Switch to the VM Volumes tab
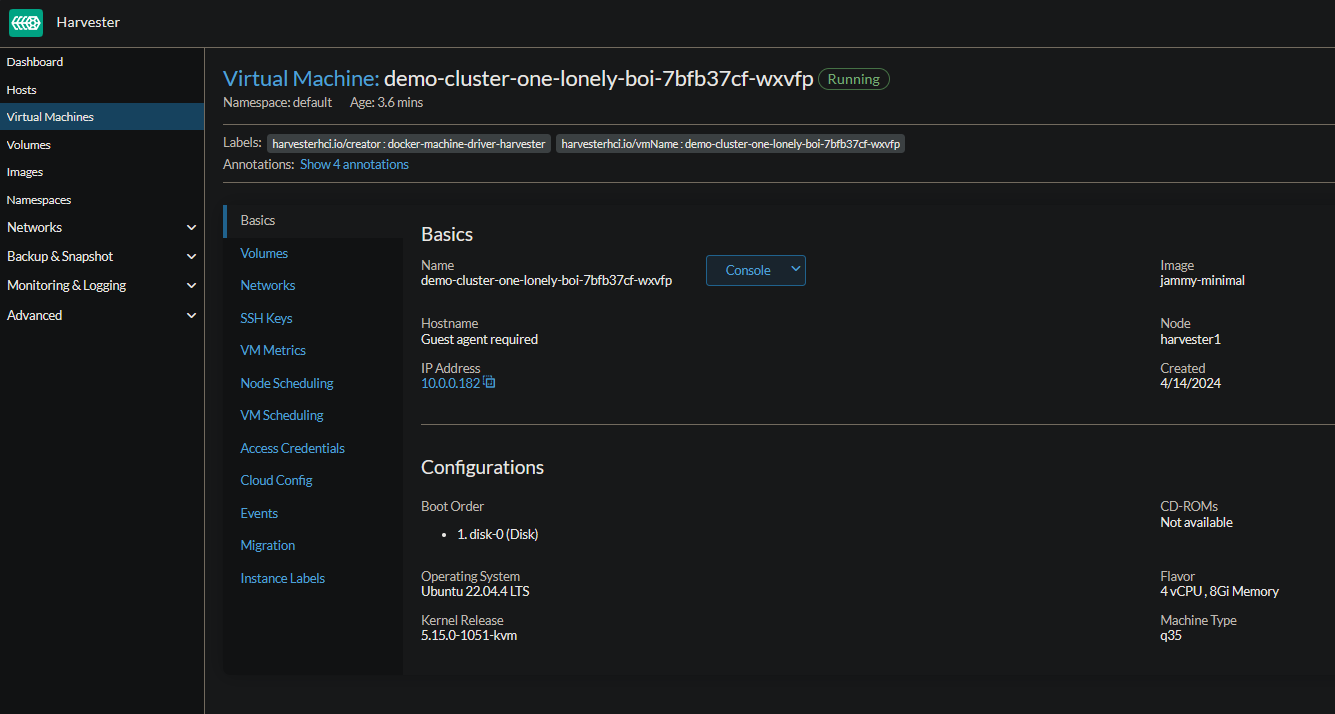Screen dimensions: 1335x714 (264, 253)
